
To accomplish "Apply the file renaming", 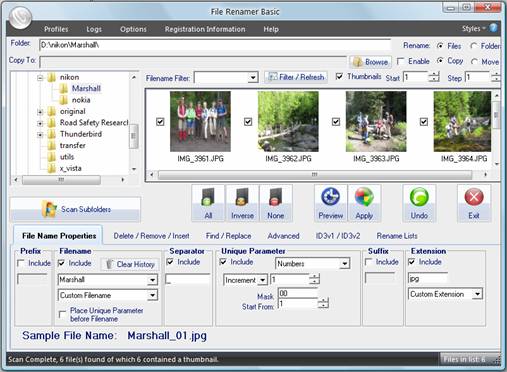I will [364, 203].
